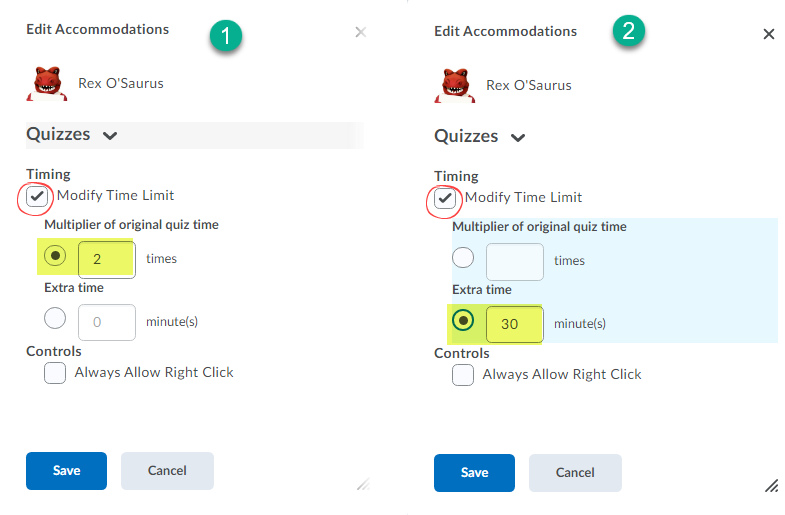Screen dimensions: 785x515
Task: Click the green step 1 badge
Action: coord(226,36)
